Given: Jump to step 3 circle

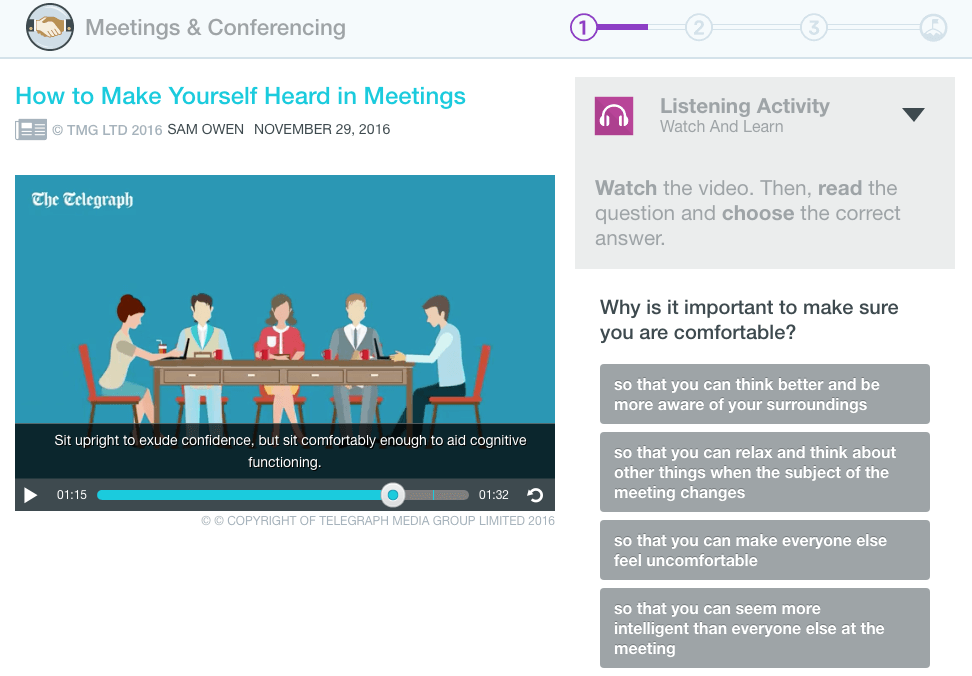Looking at the screenshot, I should click(x=813, y=28).
